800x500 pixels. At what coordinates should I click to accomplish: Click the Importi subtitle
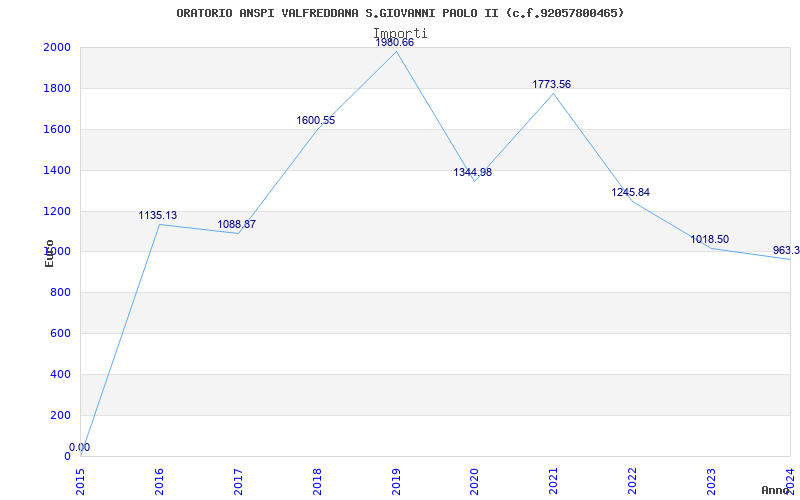[x=400, y=33]
